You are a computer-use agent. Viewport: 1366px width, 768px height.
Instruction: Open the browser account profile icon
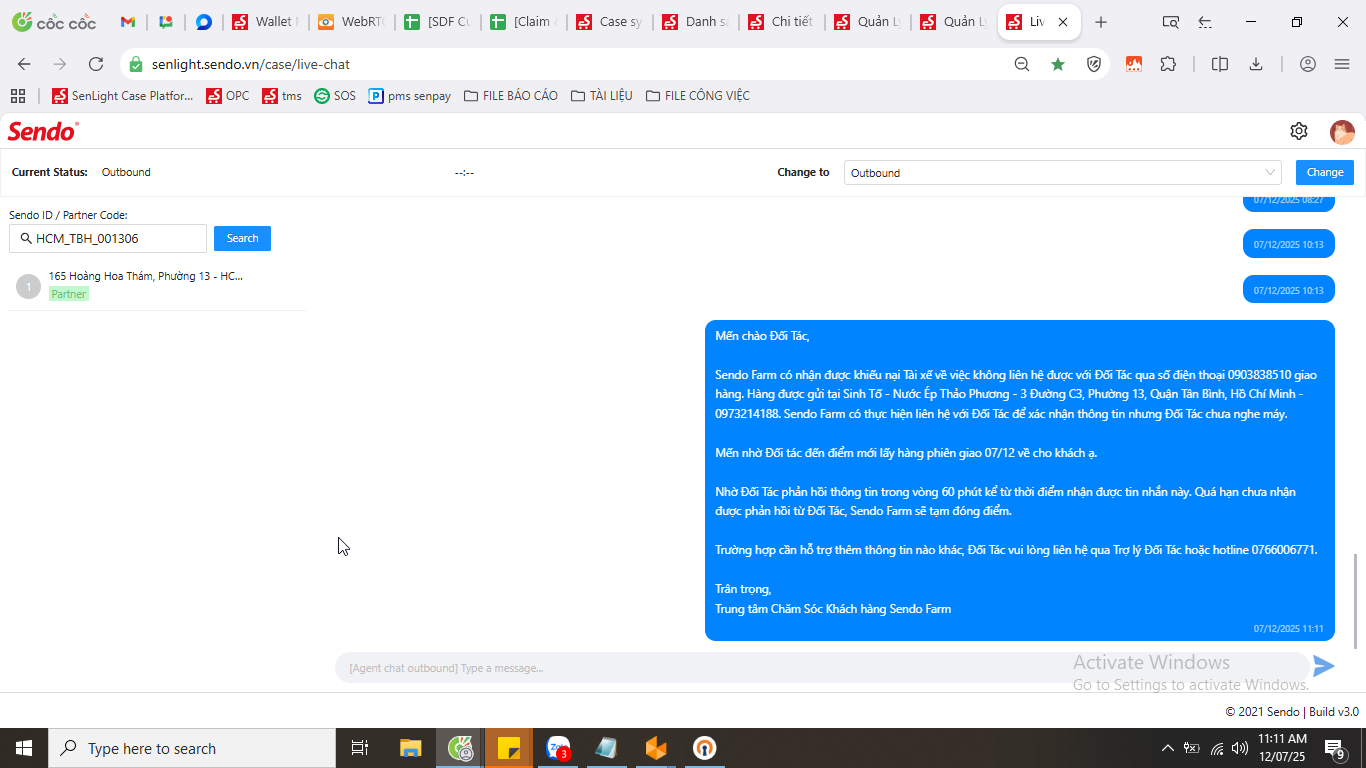pos(1308,64)
